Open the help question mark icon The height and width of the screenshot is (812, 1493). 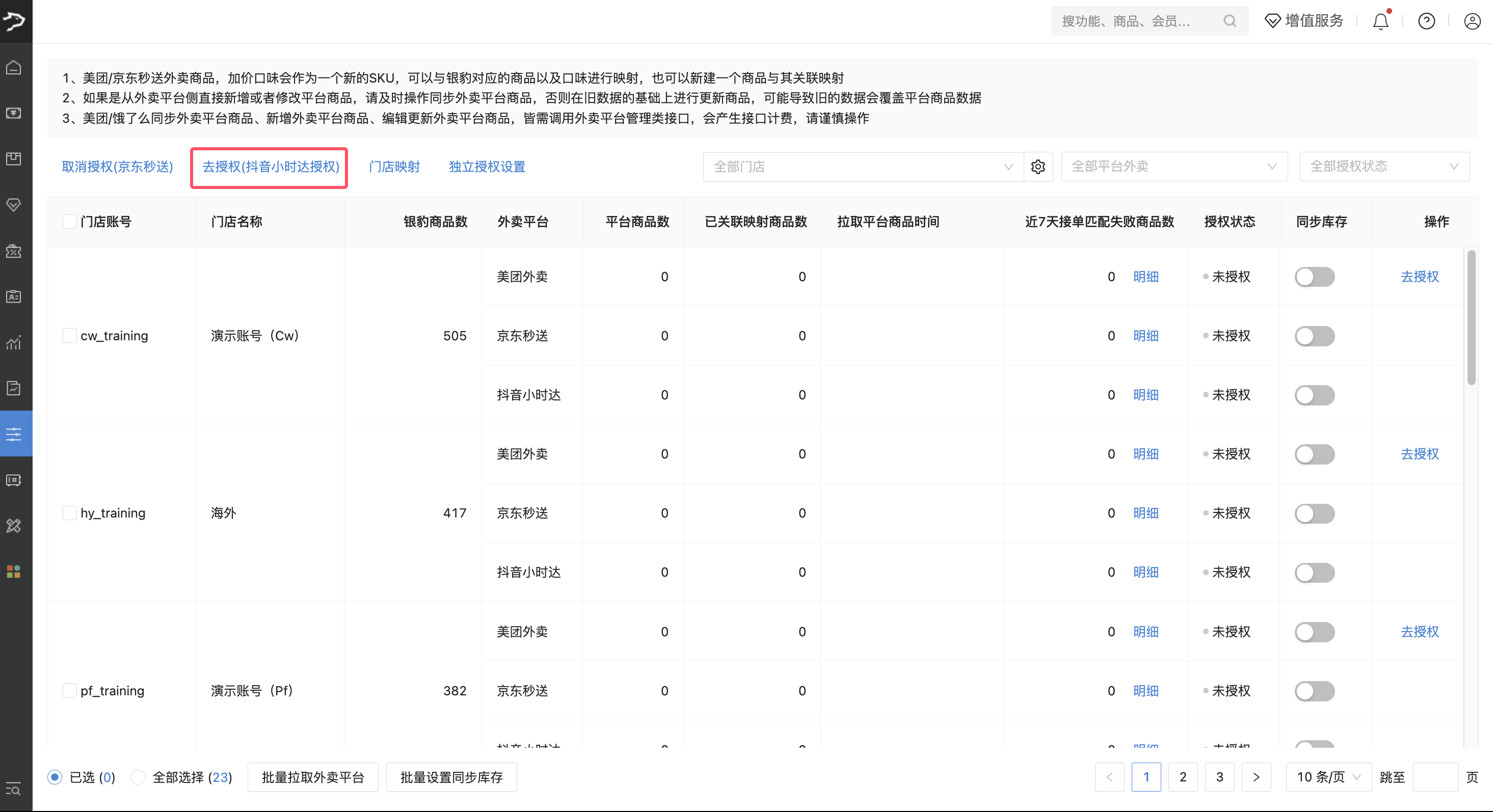(1426, 21)
